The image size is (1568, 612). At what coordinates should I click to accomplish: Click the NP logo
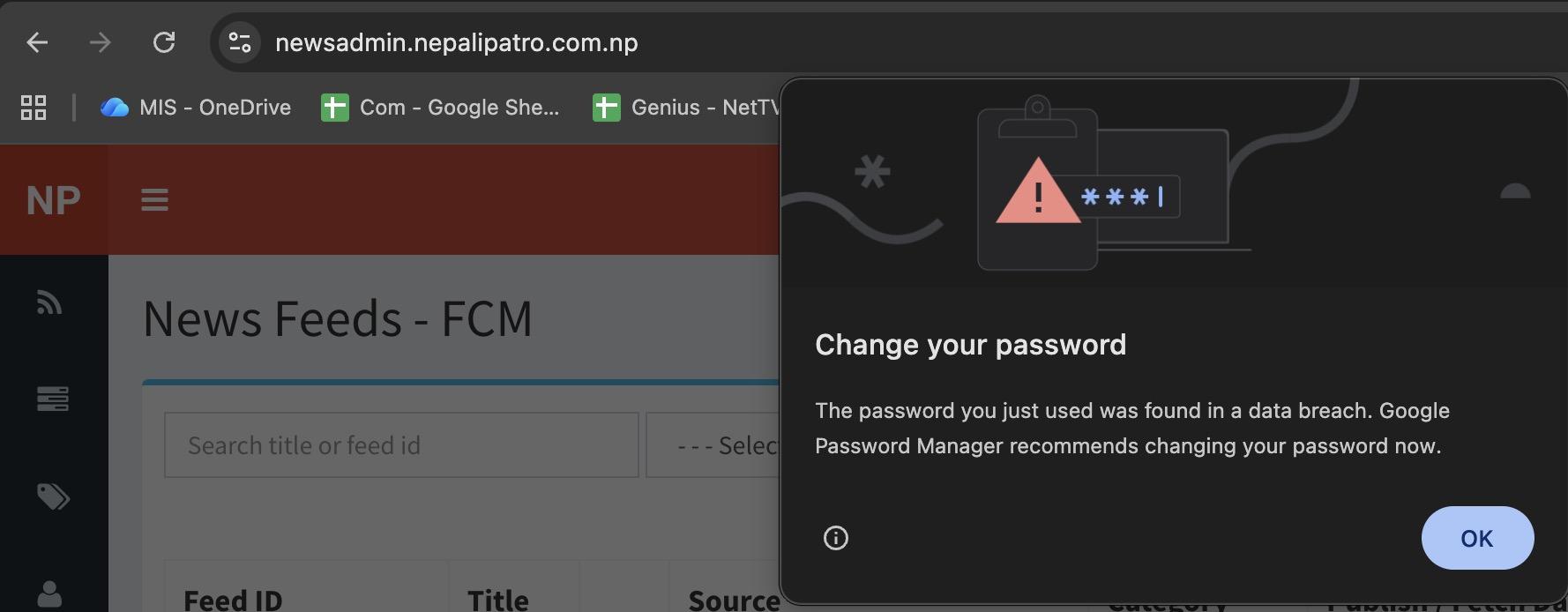[53, 200]
